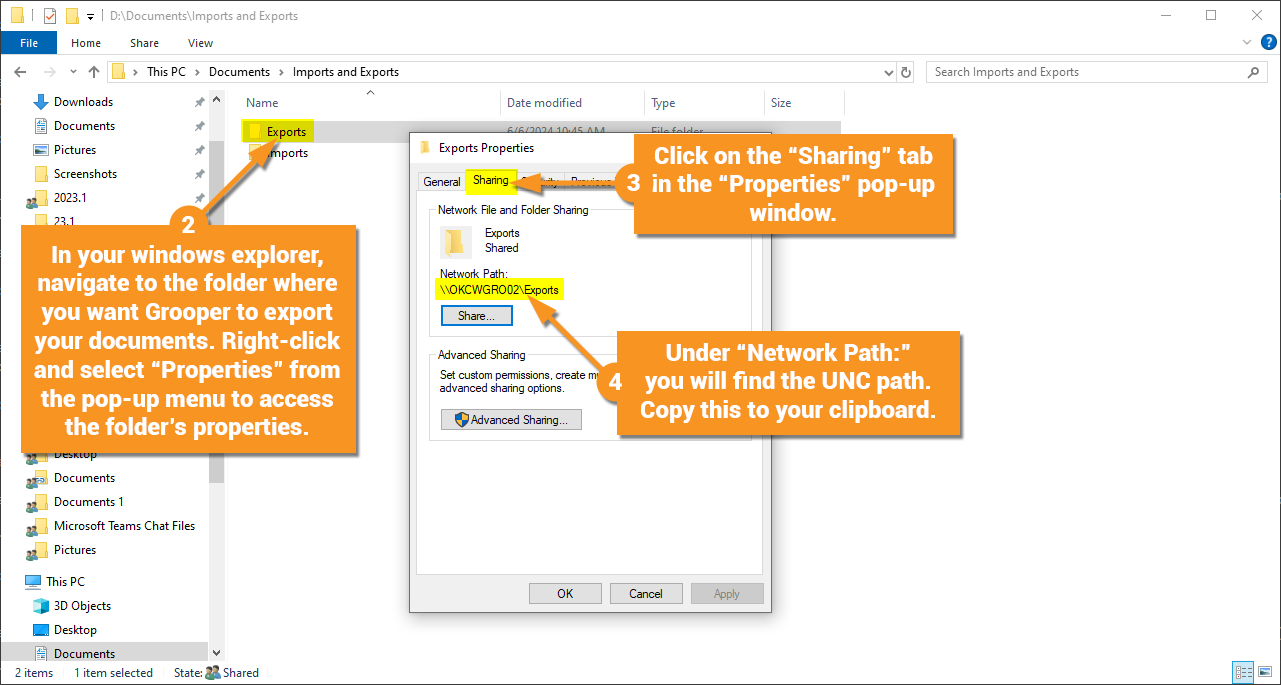Open pinned Documents below Downloads
The height and width of the screenshot is (685, 1281).
(x=84, y=126)
